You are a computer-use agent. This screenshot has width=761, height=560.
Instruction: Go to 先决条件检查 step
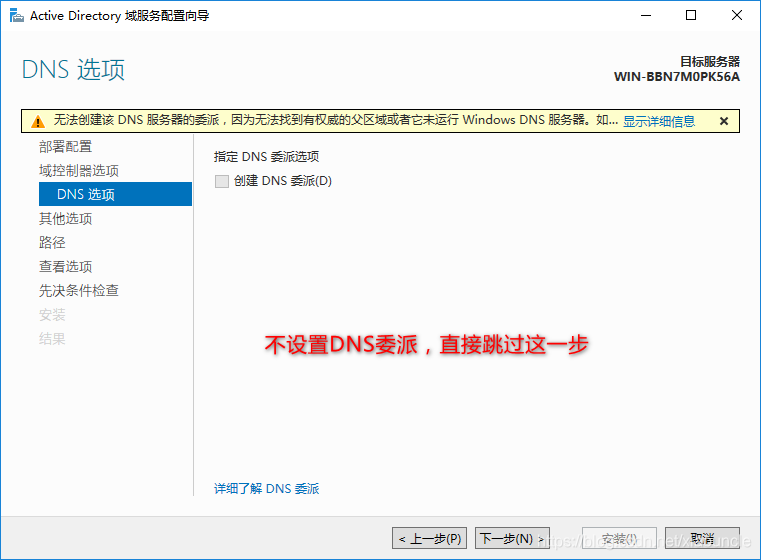[x=79, y=290]
